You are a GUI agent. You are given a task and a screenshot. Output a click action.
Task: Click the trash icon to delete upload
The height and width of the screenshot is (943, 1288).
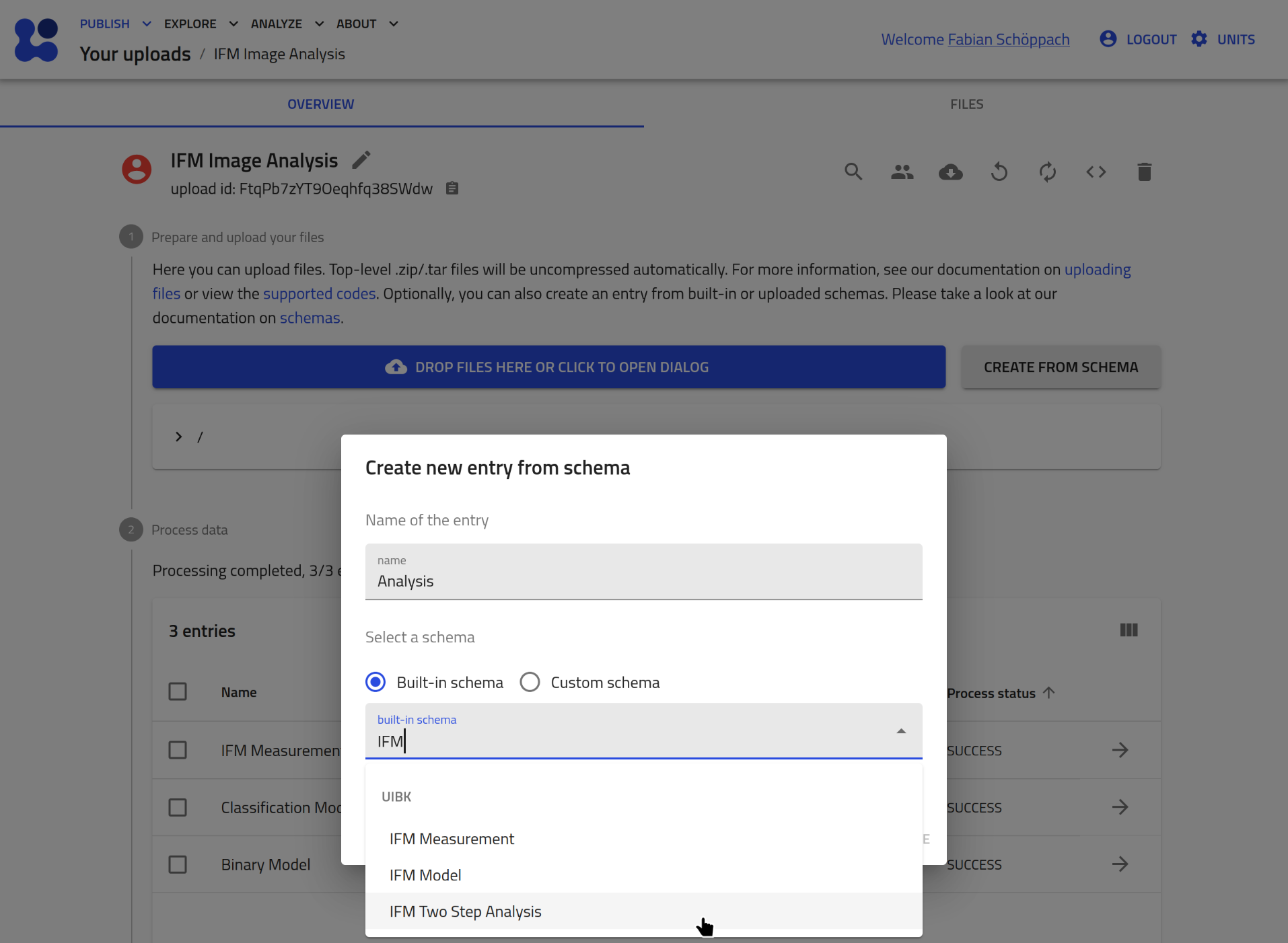click(1144, 172)
